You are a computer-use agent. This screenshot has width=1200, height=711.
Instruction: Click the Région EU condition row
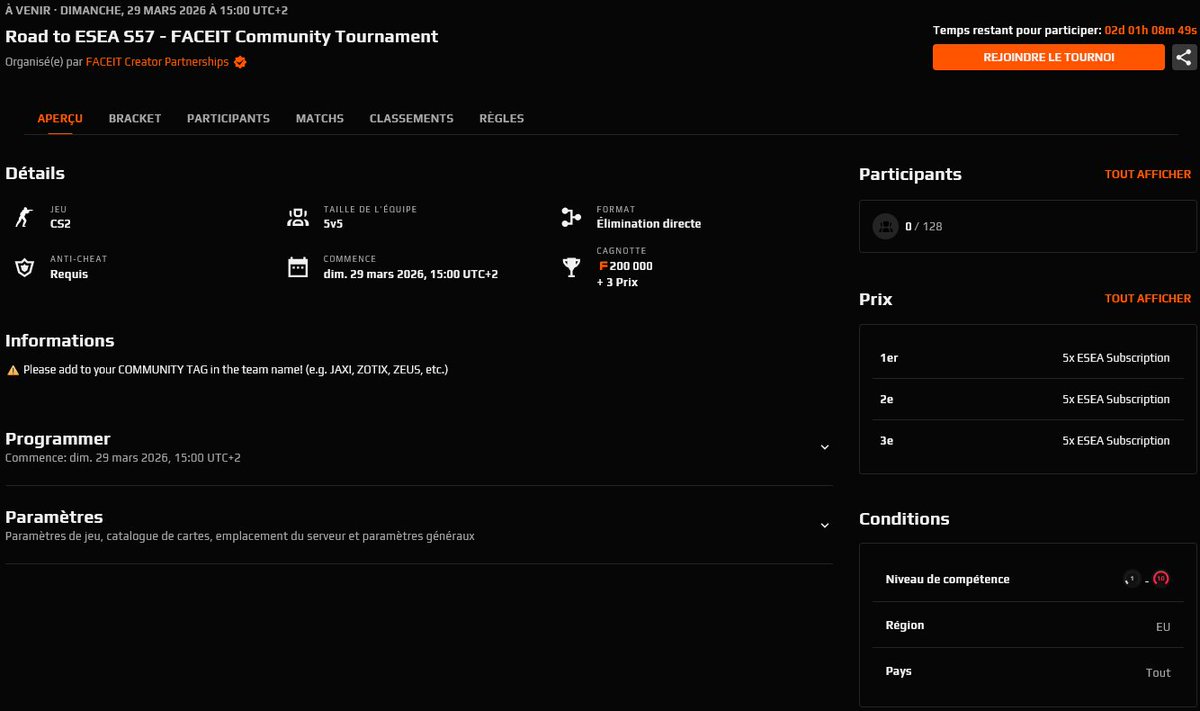tap(1027, 625)
